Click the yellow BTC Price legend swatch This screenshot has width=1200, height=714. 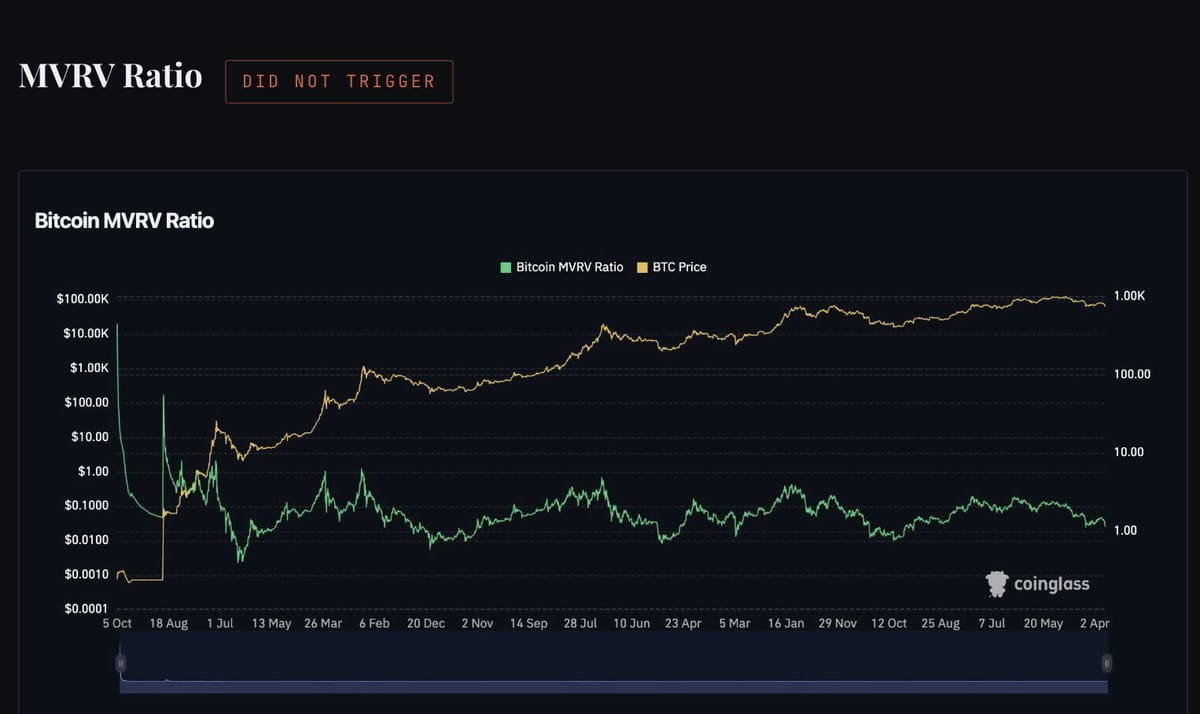pyautogui.click(x=643, y=267)
